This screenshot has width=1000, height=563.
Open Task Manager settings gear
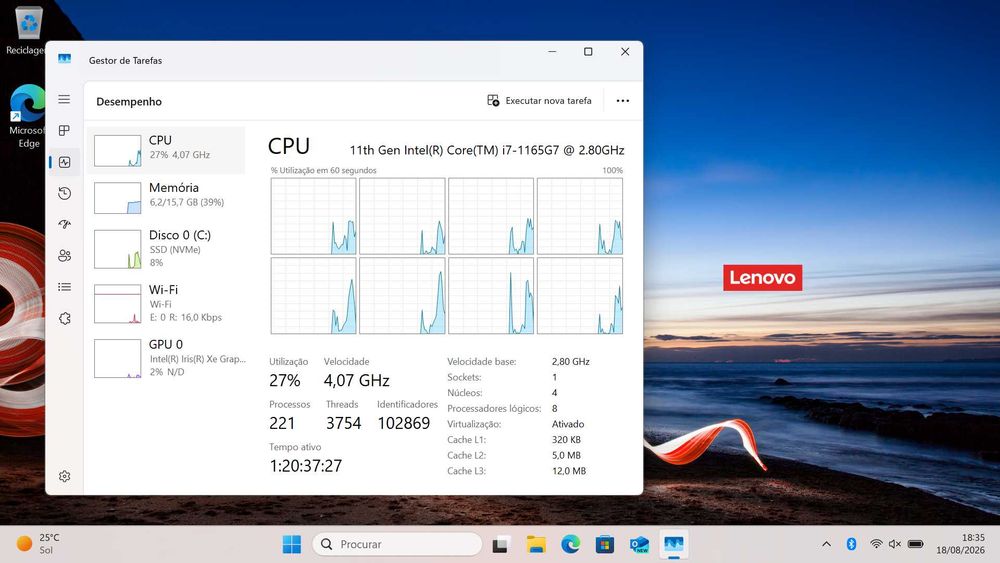64,476
